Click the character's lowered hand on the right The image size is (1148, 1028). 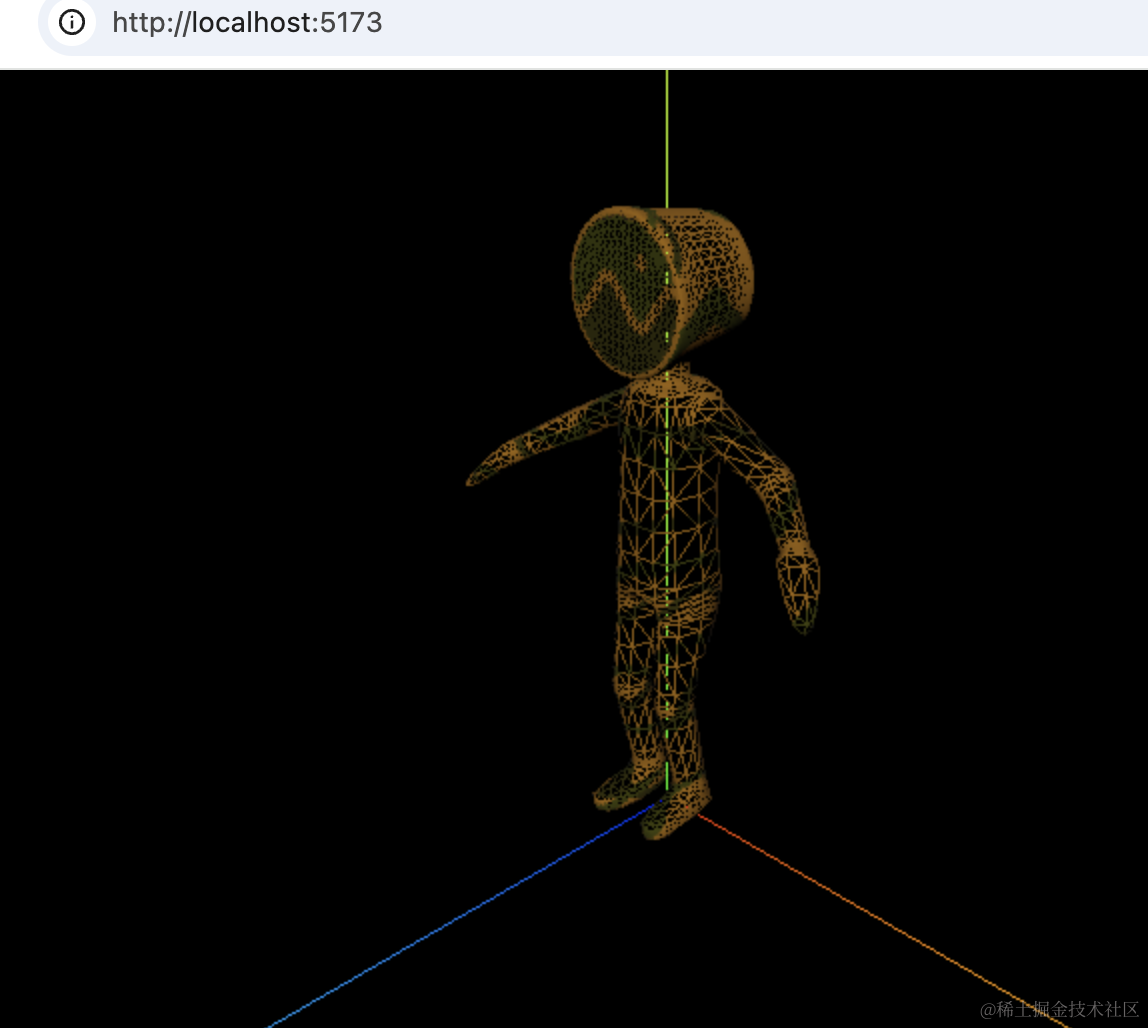tap(798, 587)
